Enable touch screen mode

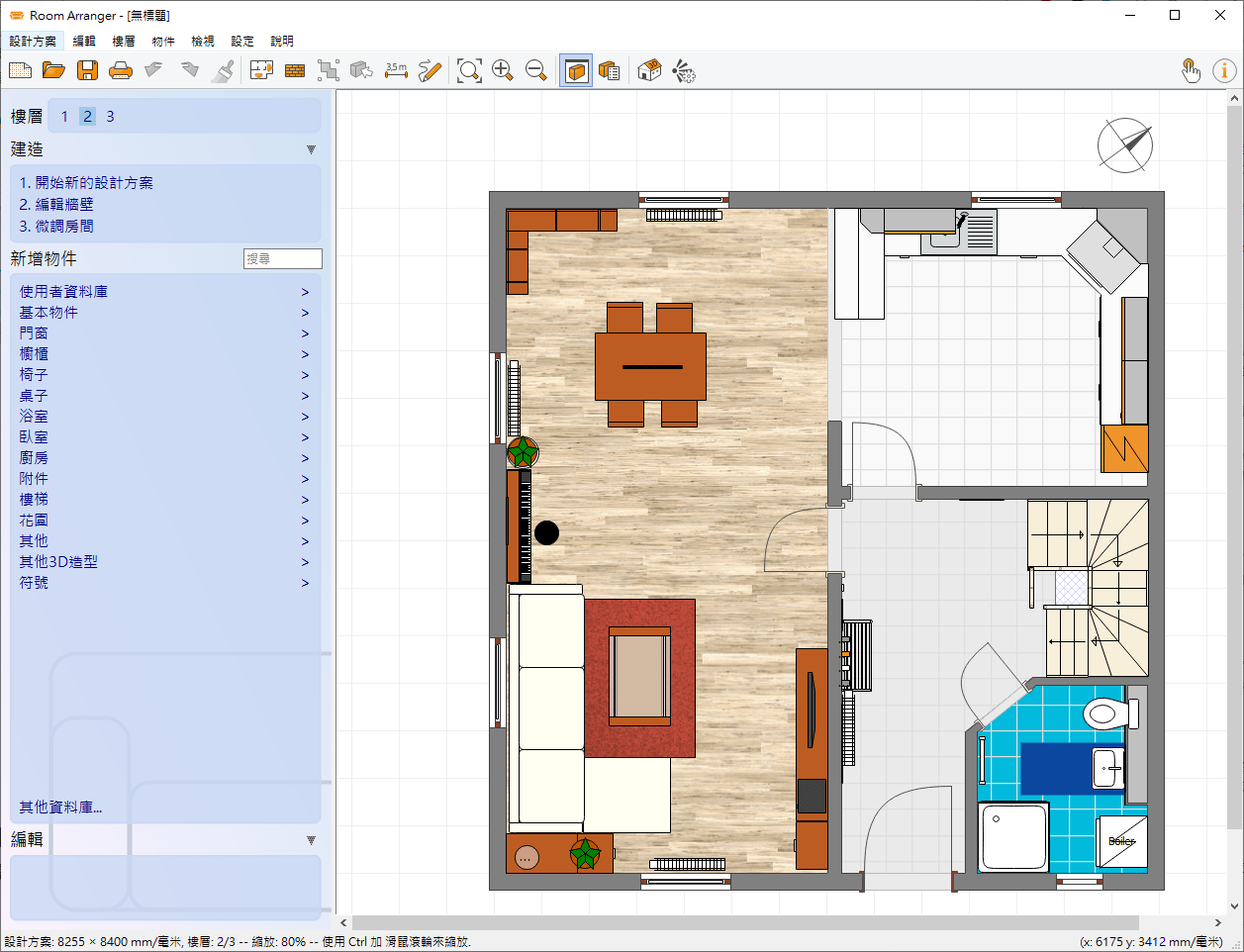[x=1191, y=70]
